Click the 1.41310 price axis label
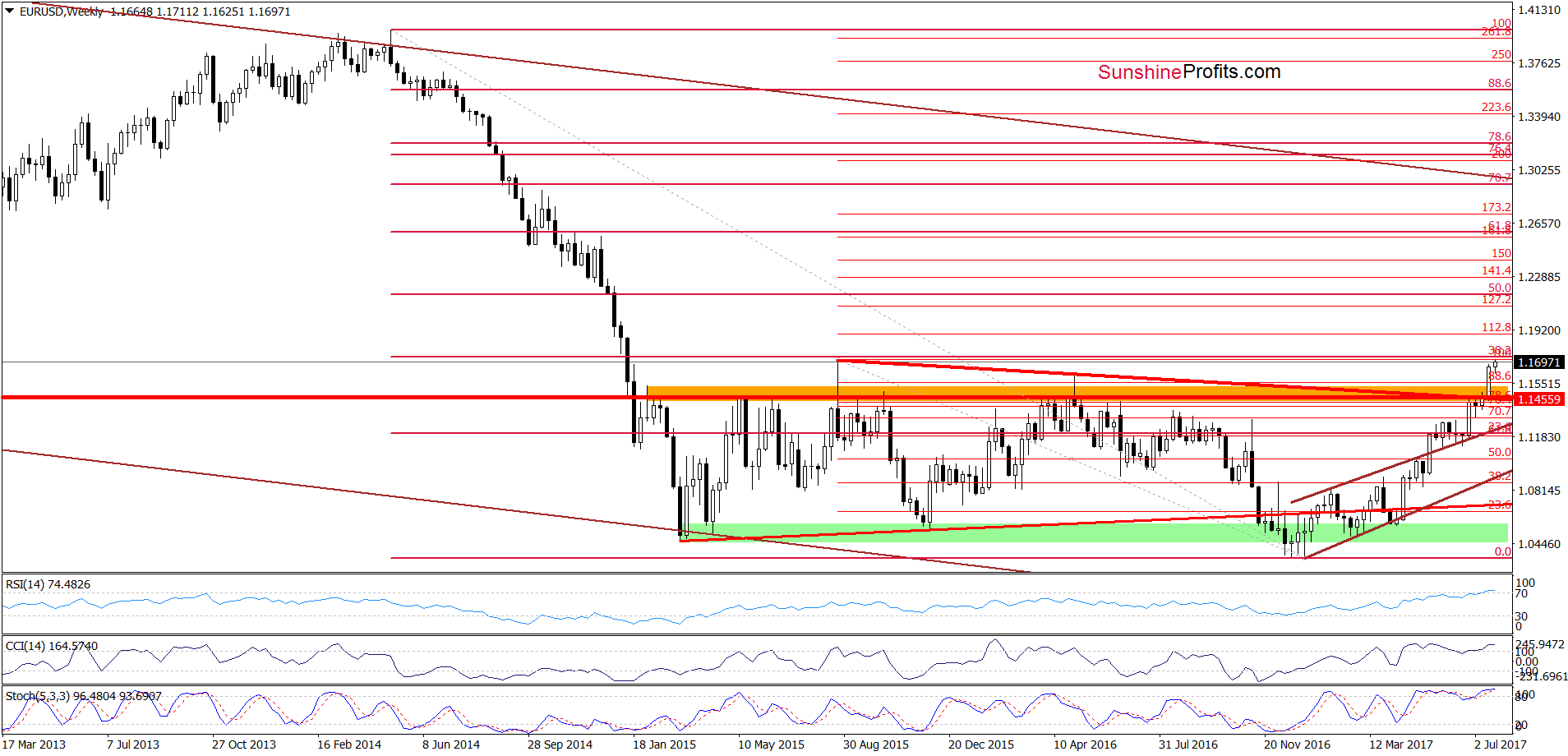Screen dimensions: 1568x756 [x=1538, y=10]
